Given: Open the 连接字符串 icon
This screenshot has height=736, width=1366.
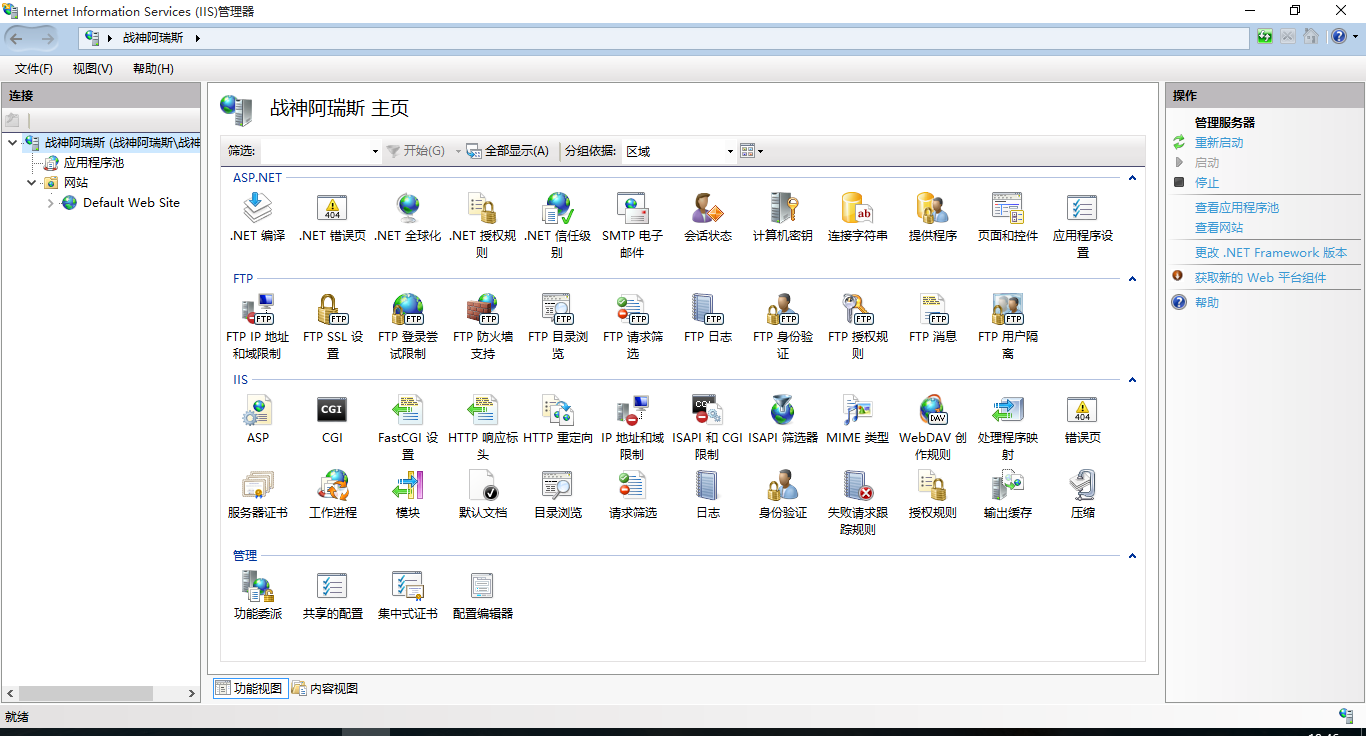Looking at the screenshot, I should [x=858, y=208].
